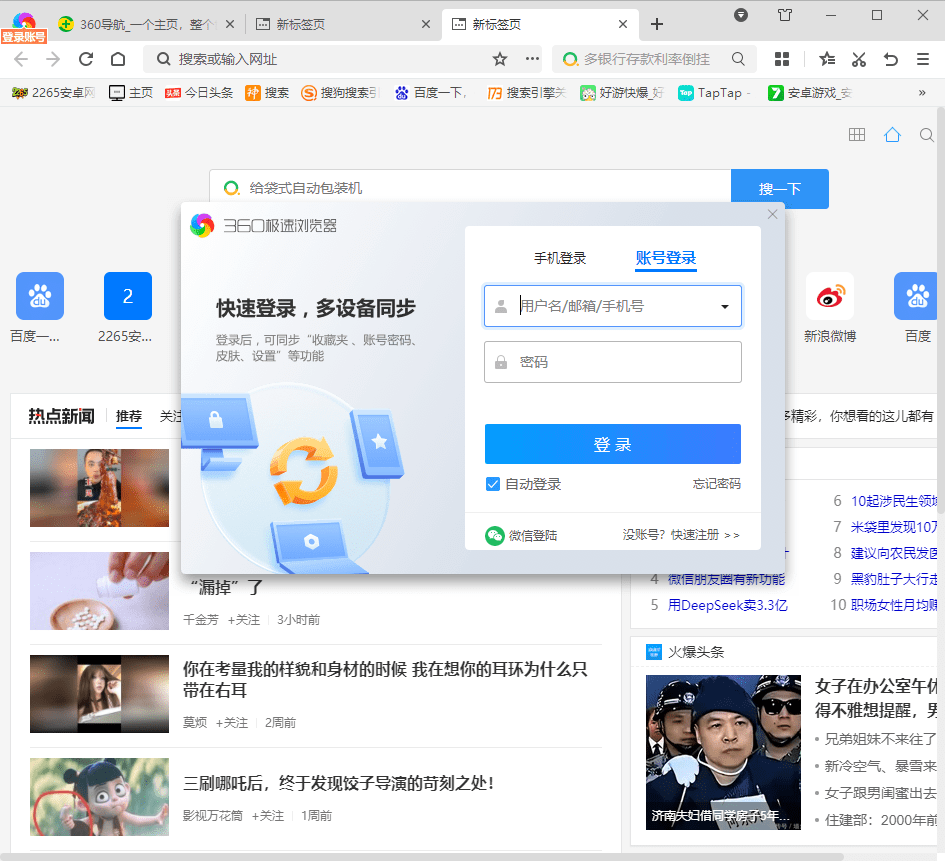Open the screenshot scissors tool
Viewport: 945px width, 861px height.
[x=858, y=59]
